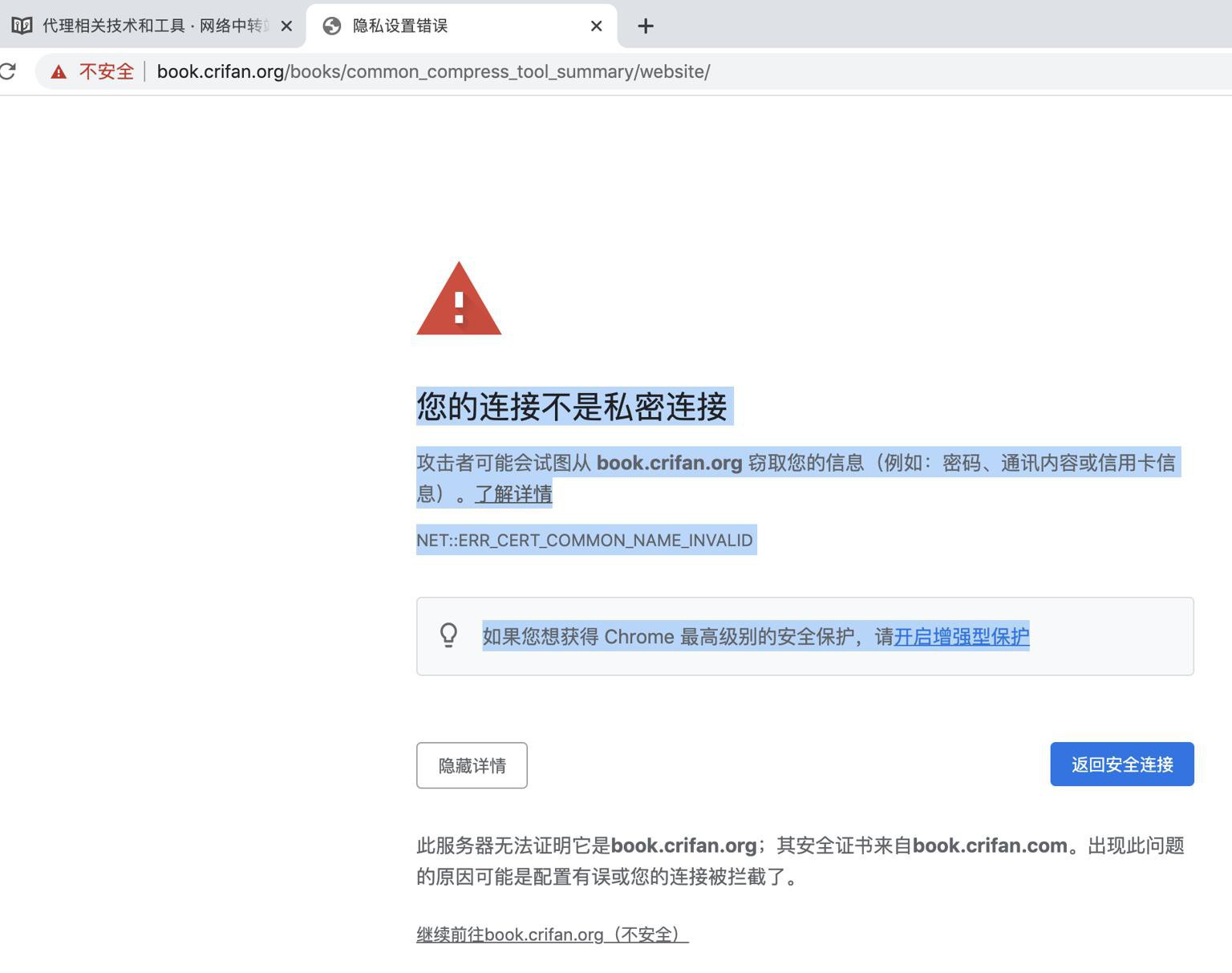Click the 攻击者可能会试图从 warning paragraph

796,477
